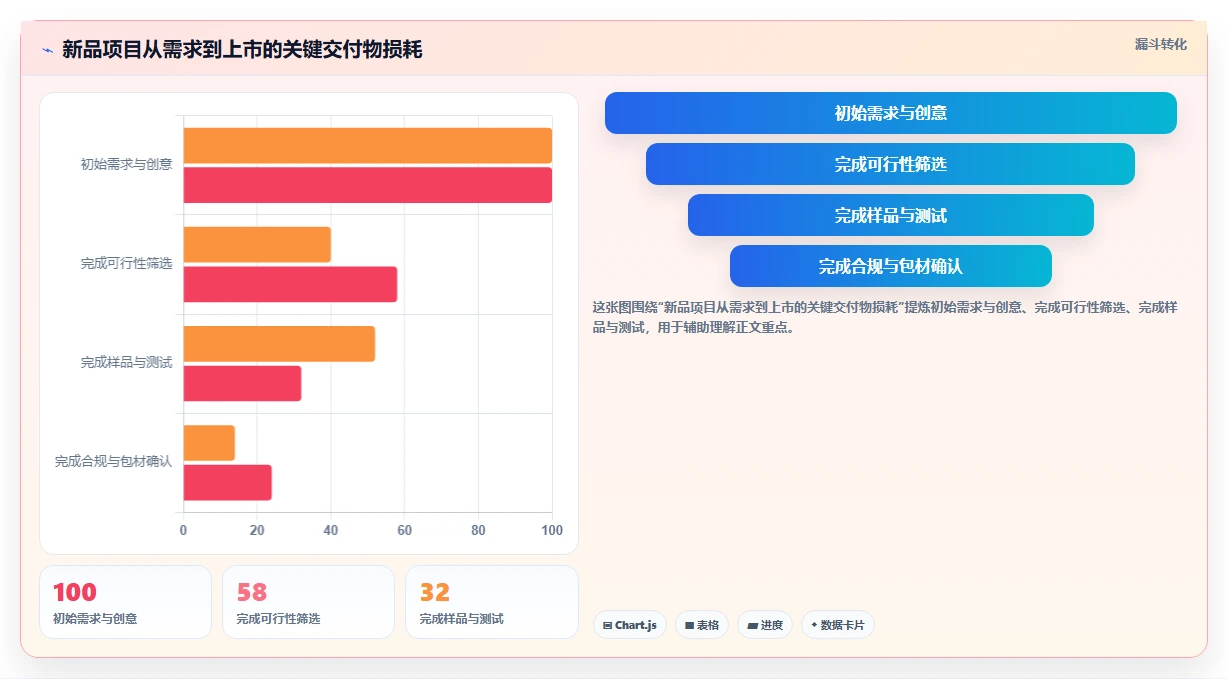
Task: Click the 漏斗转化 badge in the header
Action: pyautogui.click(x=1160, y=44)
